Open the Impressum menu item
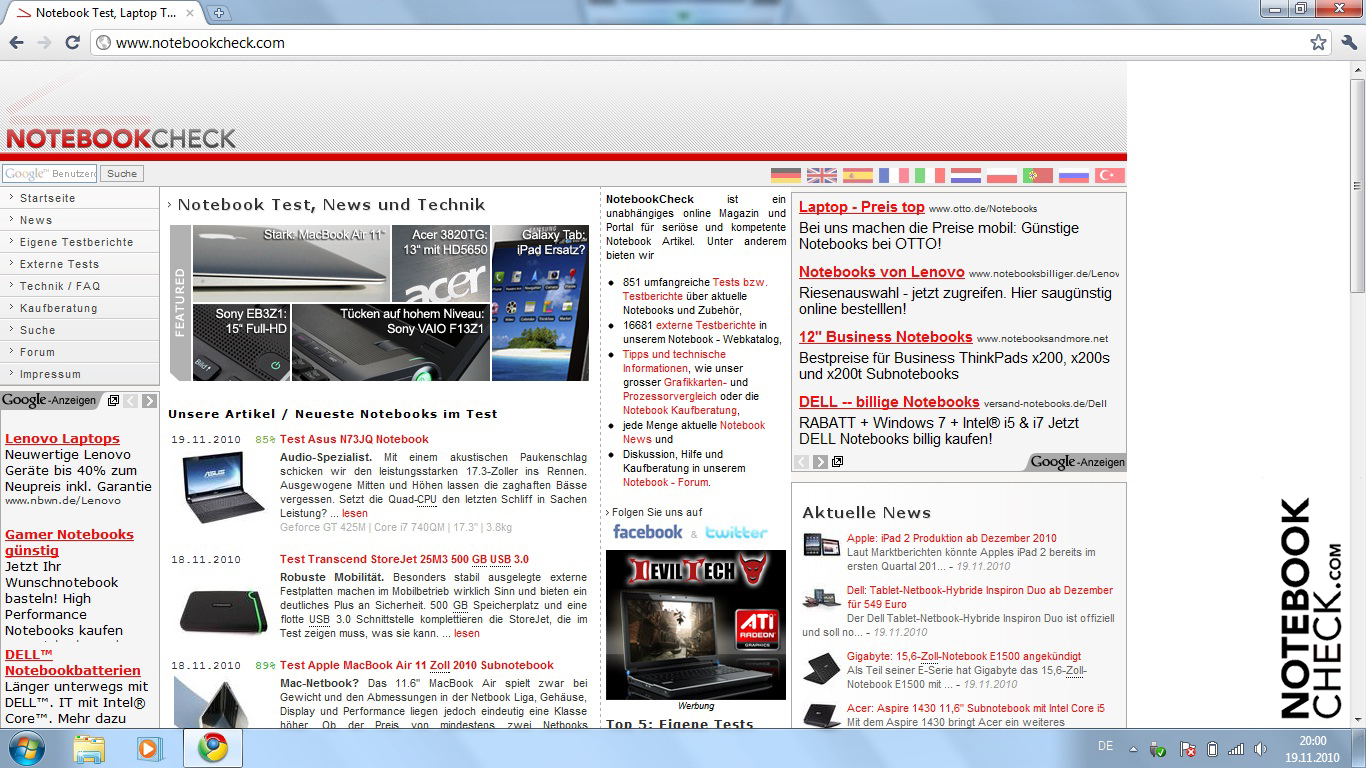1366x768 pixels. 80,374
